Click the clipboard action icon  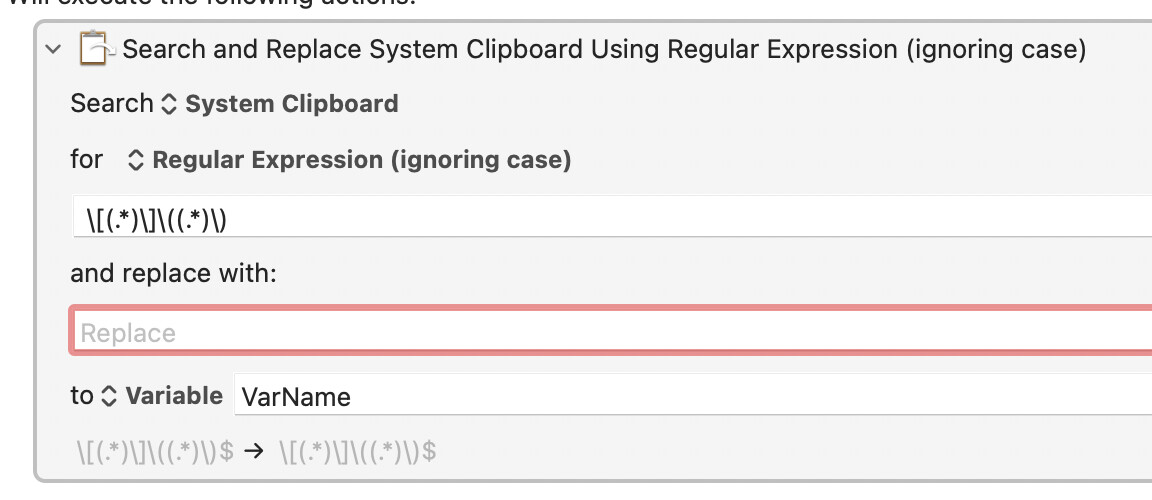pyautogui.click(x=96, y=48)
